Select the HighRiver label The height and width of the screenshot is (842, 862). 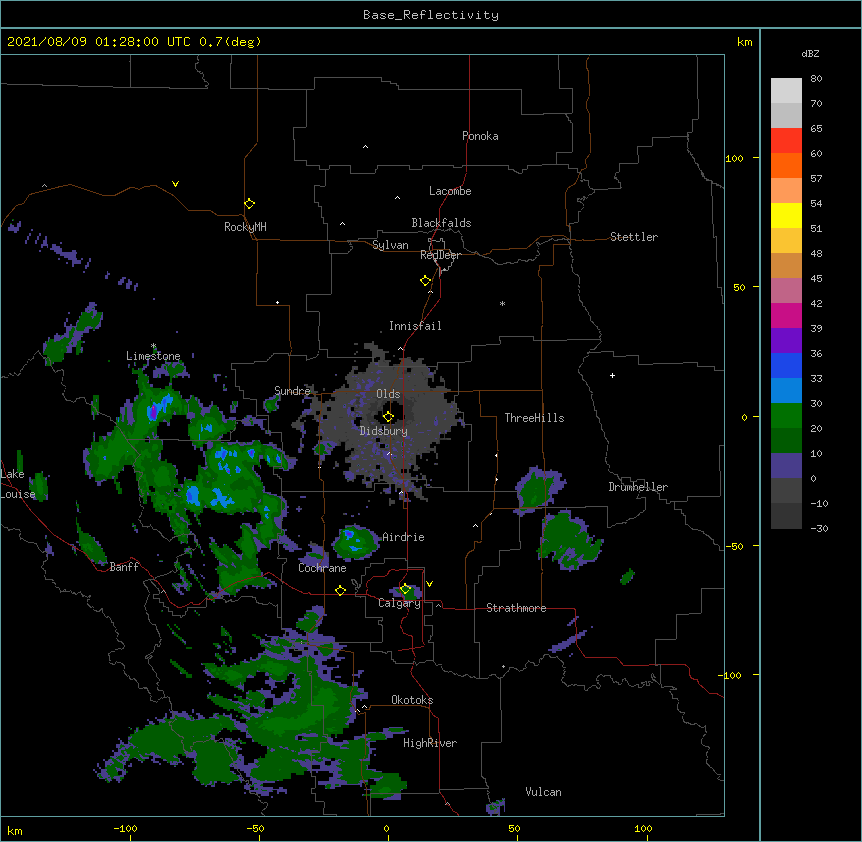tap(430, 743)
